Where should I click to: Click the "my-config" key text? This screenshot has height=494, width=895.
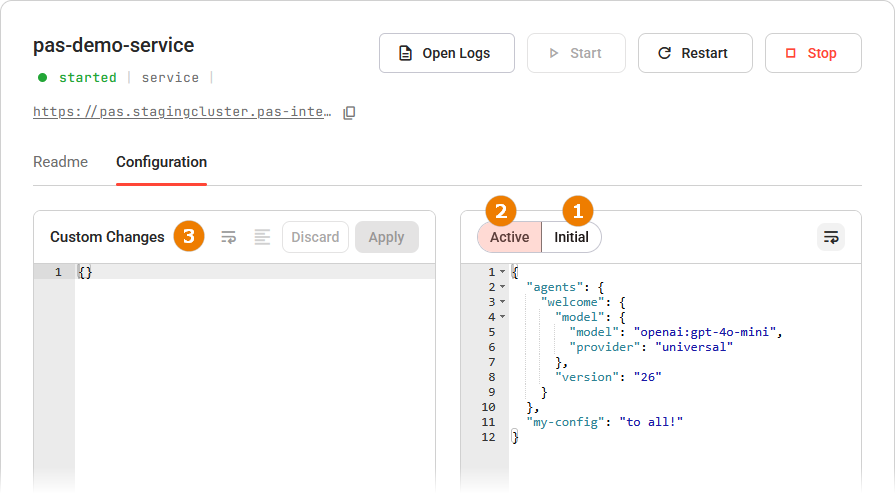coord(565,422)
